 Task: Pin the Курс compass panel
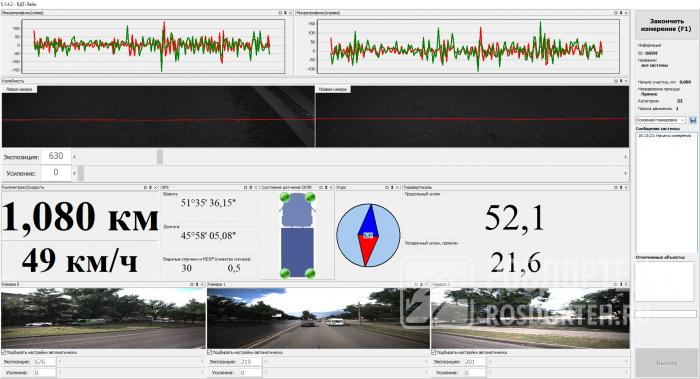coord(392,187)
